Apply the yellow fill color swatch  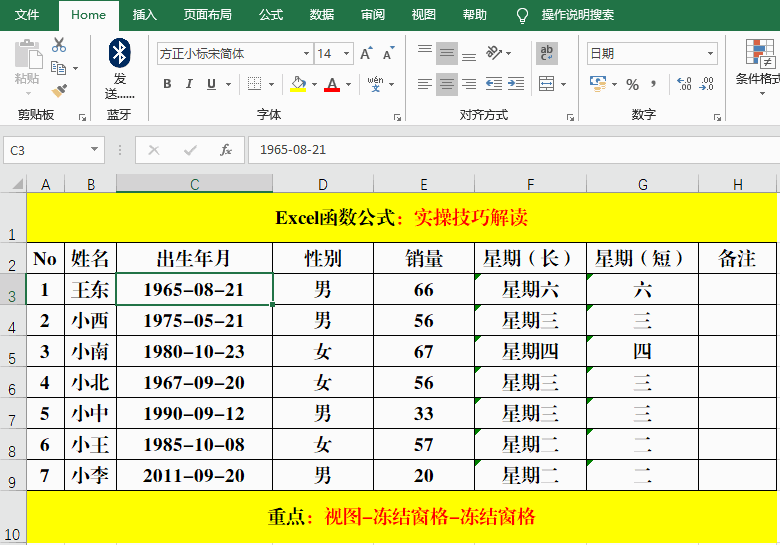tap(297, 85)
